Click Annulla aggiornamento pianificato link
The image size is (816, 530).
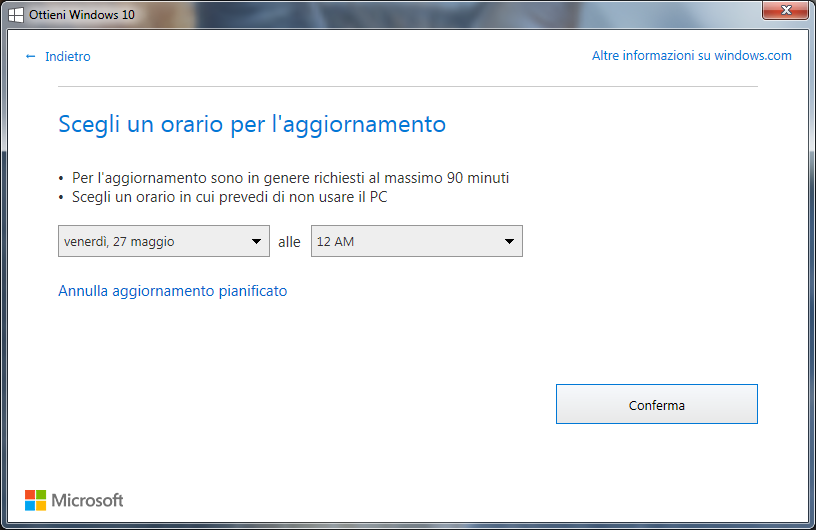[x=173, y=291]
